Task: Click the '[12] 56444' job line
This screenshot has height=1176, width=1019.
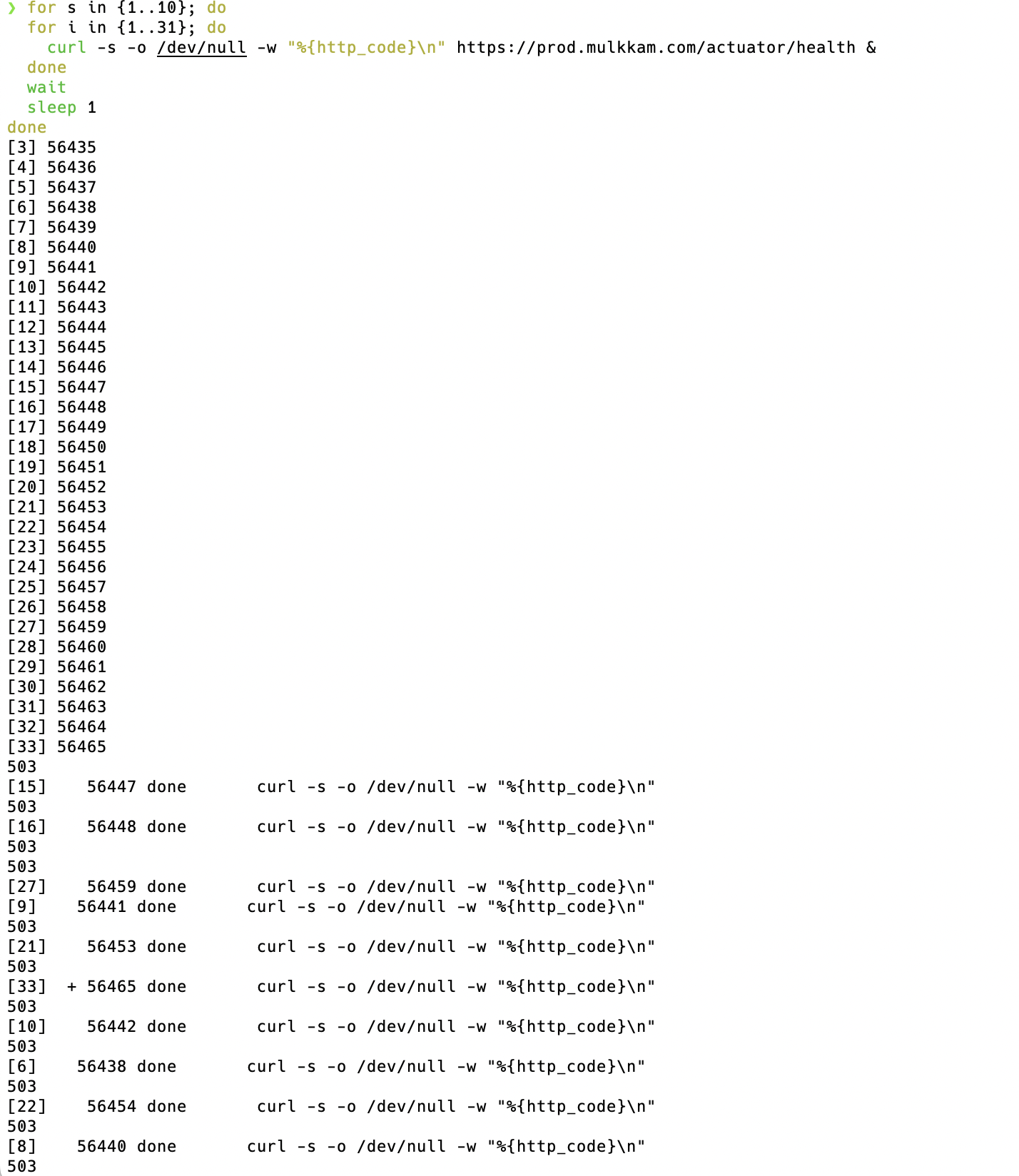Action: pyautogui.click(x=56, y=327)
